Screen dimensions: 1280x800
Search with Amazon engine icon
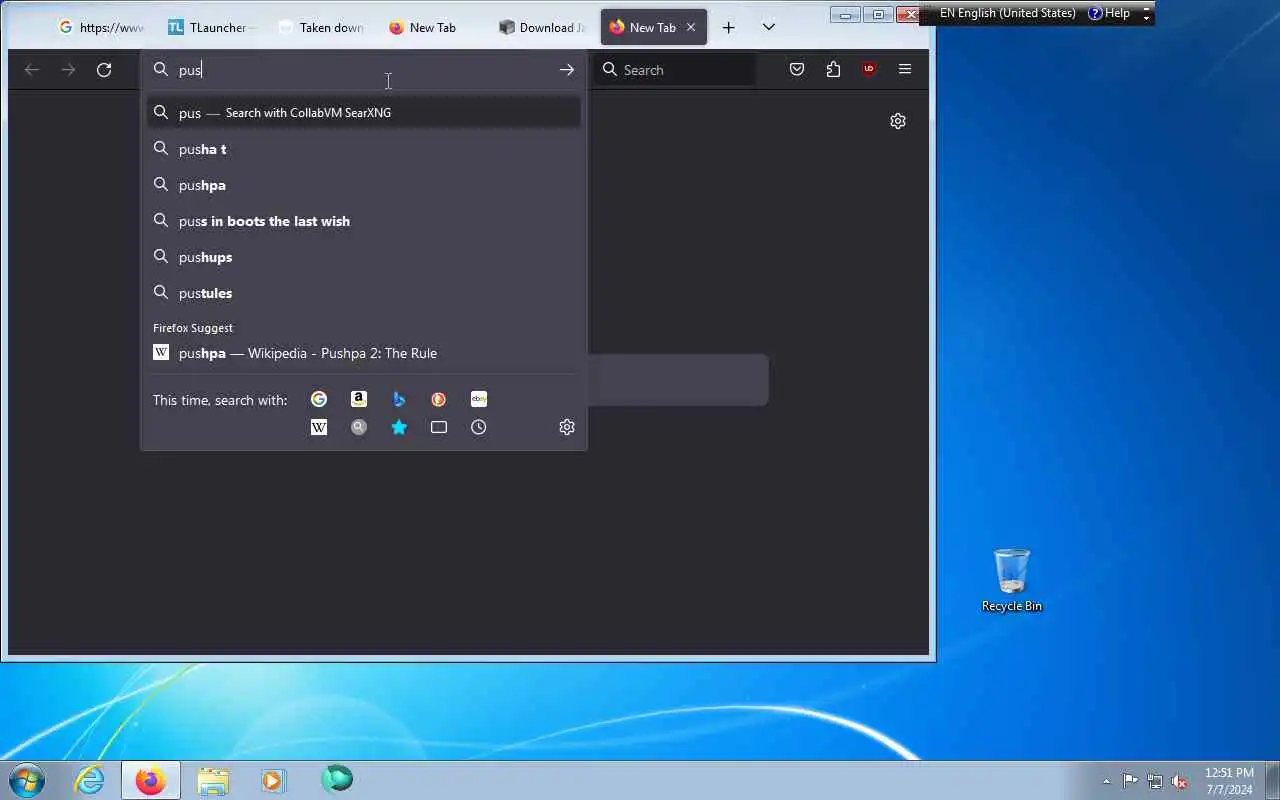pos(359,399)
